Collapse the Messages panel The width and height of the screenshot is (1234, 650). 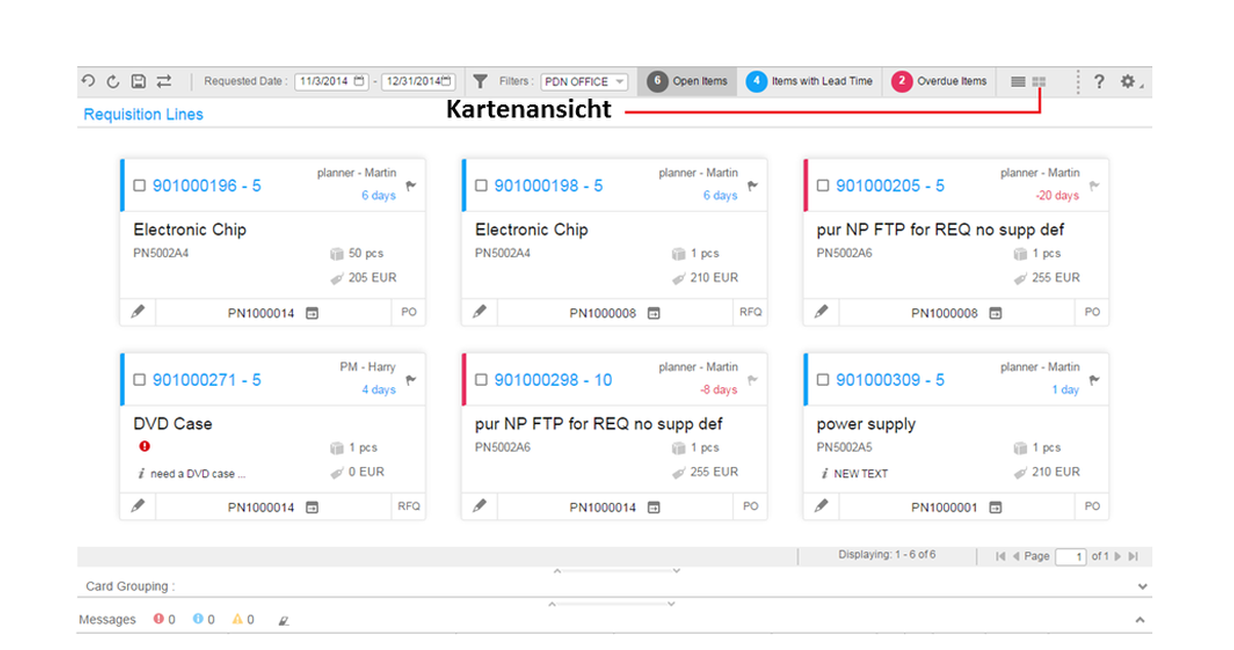[x=1139, y=620]
